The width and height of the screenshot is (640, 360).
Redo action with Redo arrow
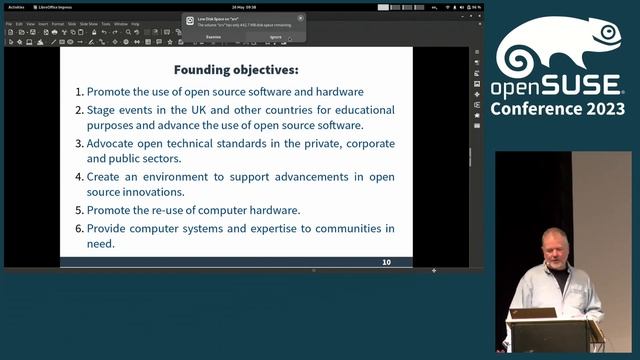click(115, 32)
